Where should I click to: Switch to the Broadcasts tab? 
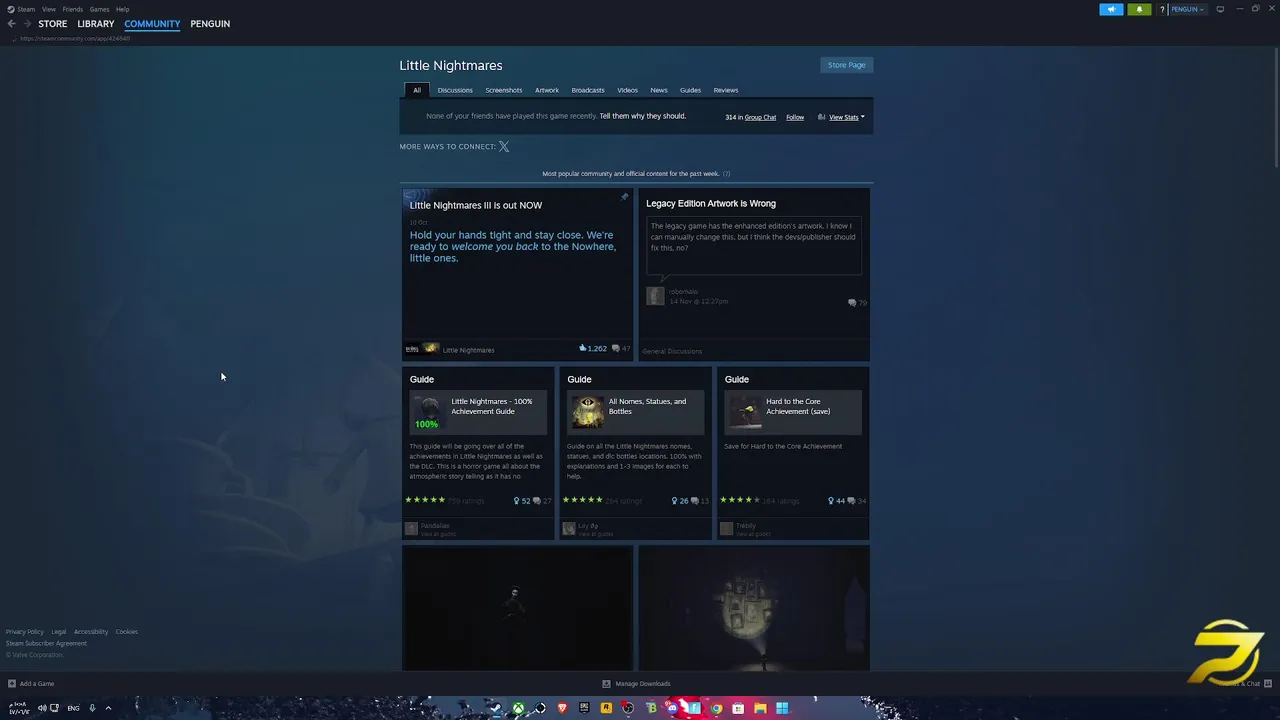point(588,90)
